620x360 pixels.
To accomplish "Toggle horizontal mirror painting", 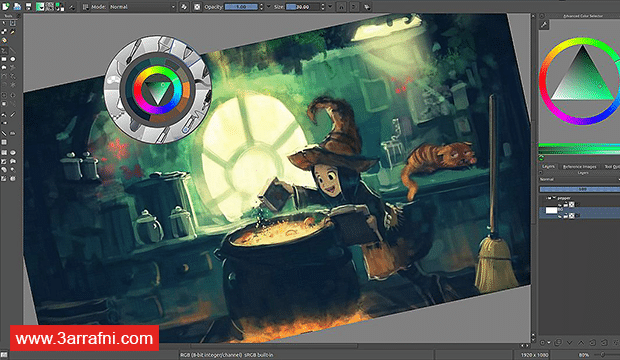I will (342, 7).
